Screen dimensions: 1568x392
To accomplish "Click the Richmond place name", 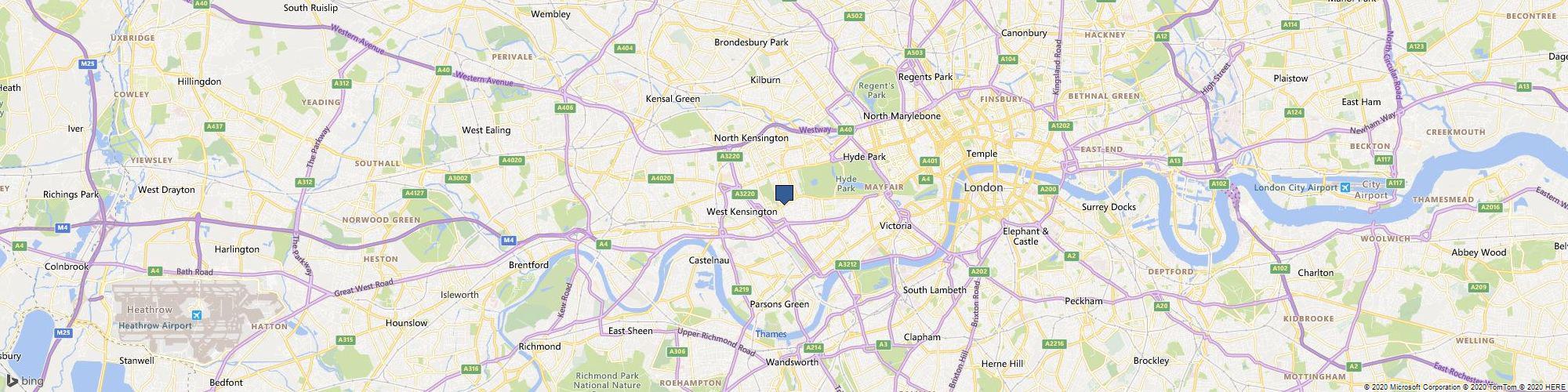I will pyautogui.click(x=540, y=347).
